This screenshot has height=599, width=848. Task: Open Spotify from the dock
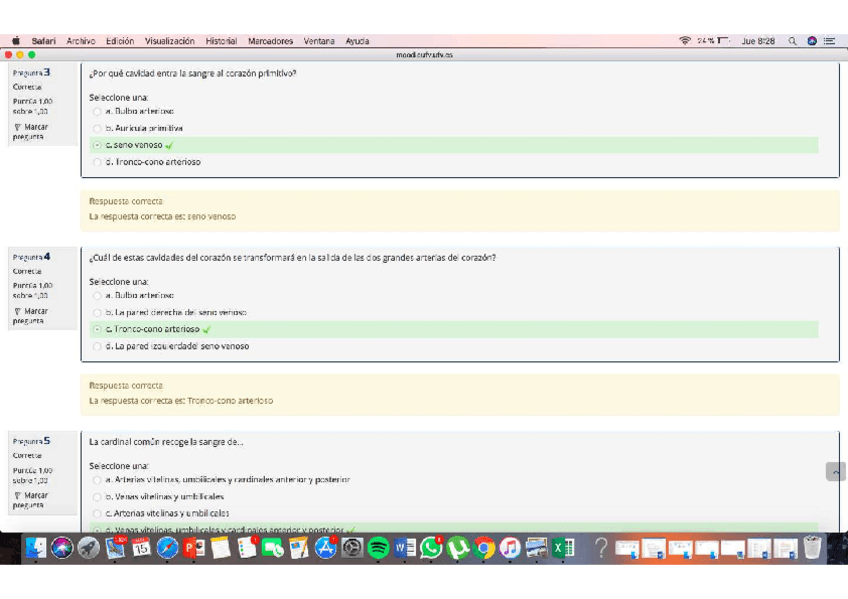pos(378,548)
